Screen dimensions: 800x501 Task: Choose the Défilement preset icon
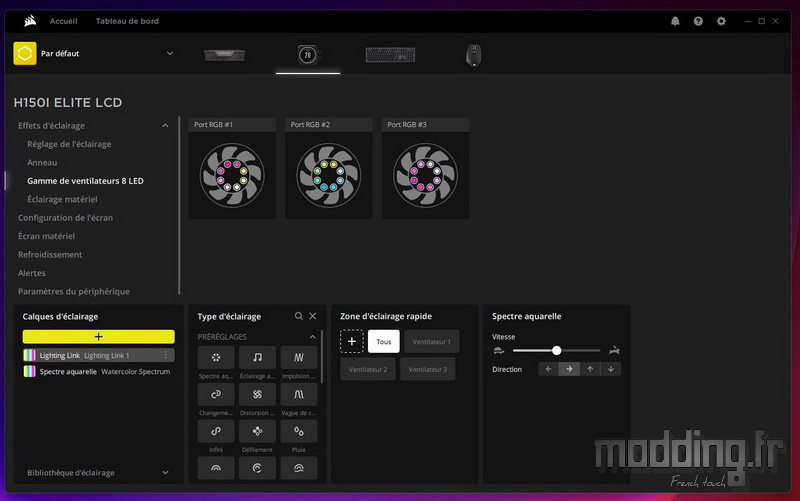[257, 431]
